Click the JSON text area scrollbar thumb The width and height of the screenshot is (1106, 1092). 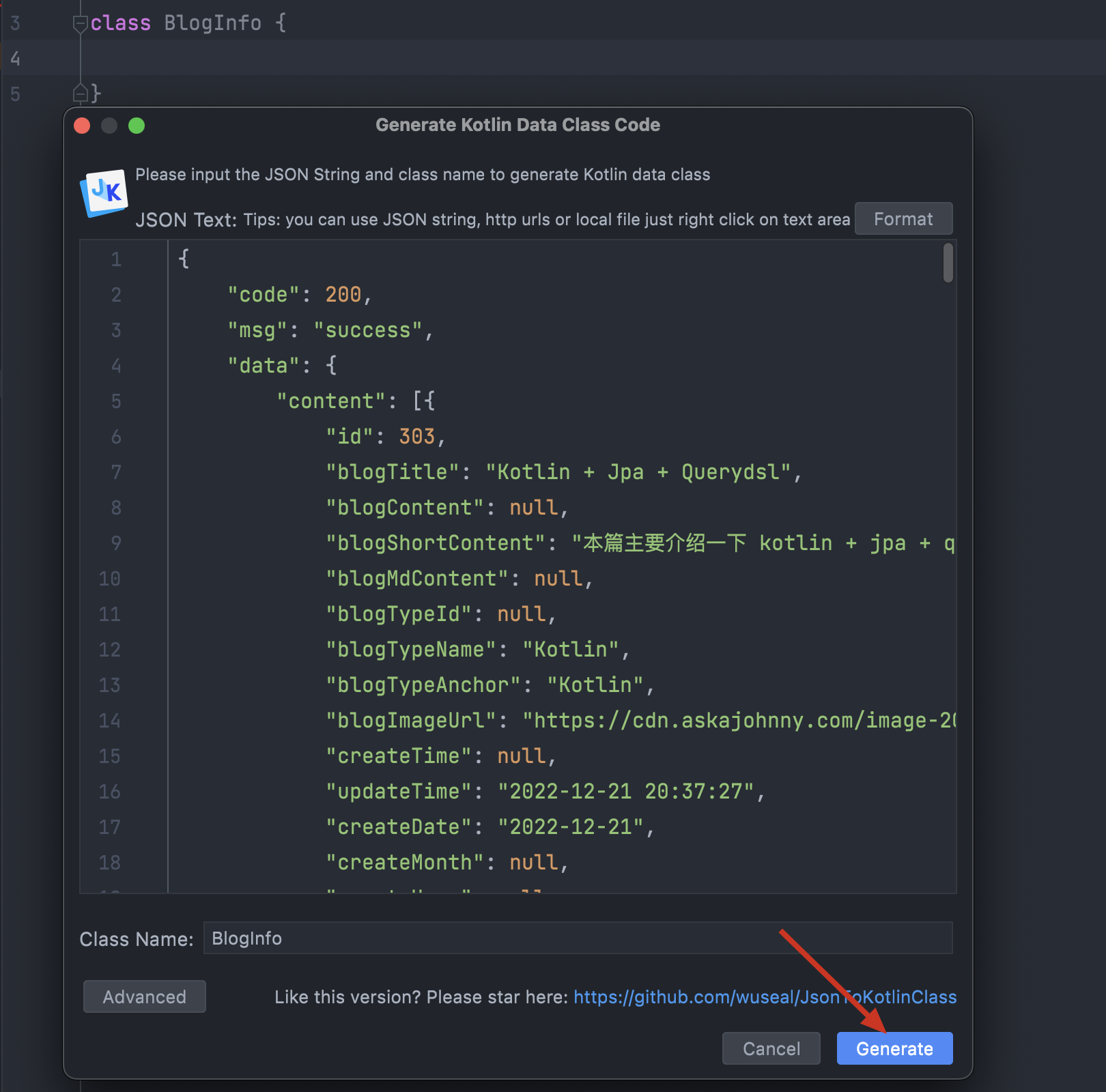pos(948,263)
